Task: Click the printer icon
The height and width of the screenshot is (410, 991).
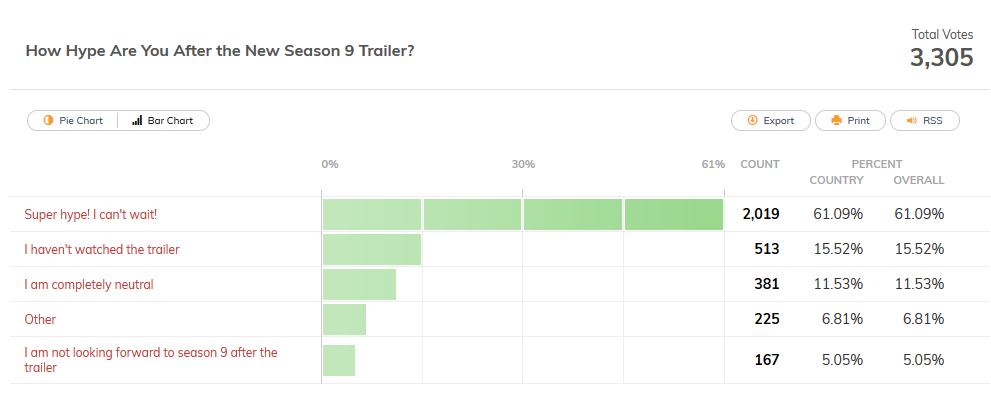Action: coord(836,121)
